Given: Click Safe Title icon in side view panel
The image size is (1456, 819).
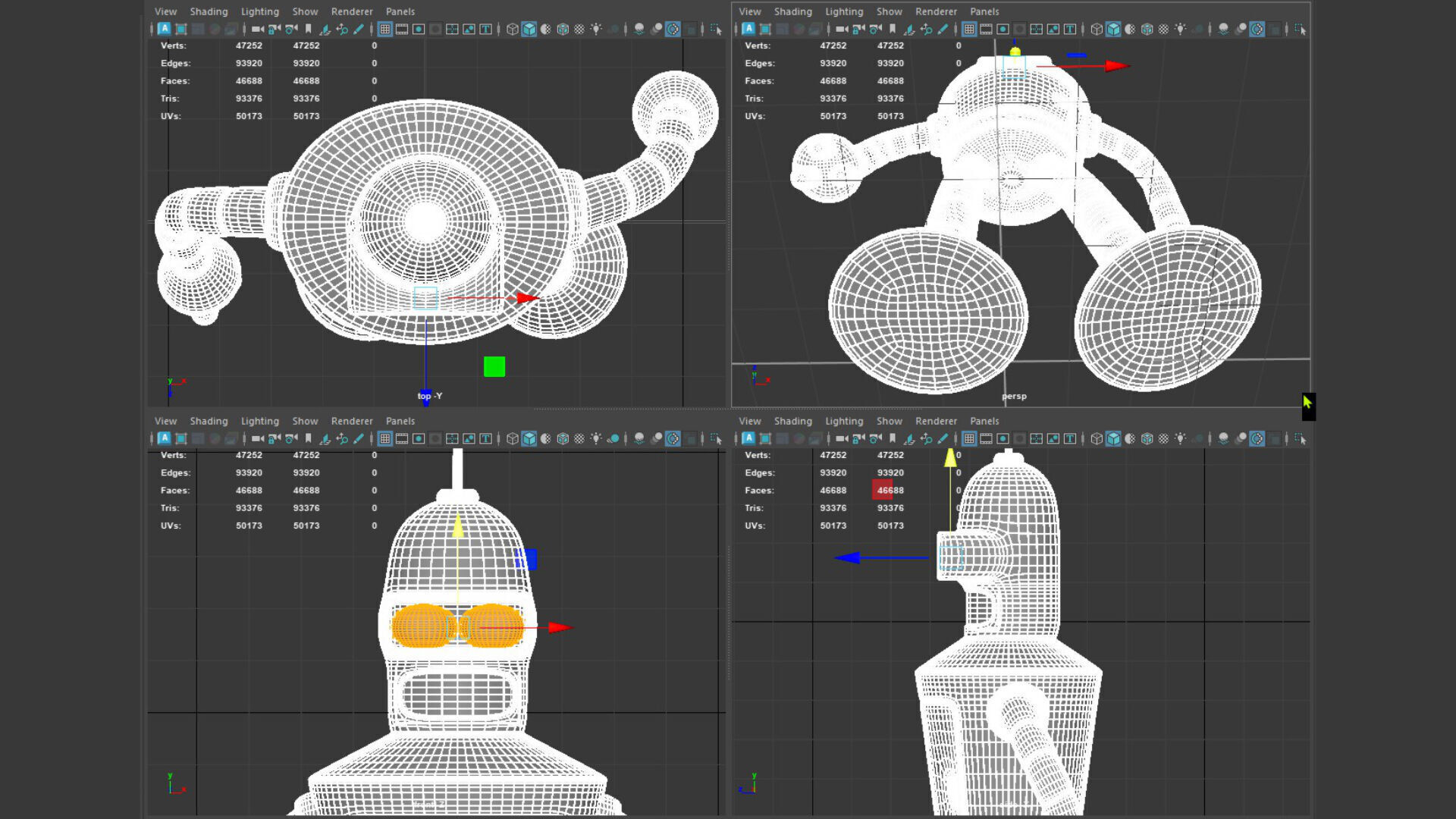Looking at the screenshot, I should click(1070, 439).
